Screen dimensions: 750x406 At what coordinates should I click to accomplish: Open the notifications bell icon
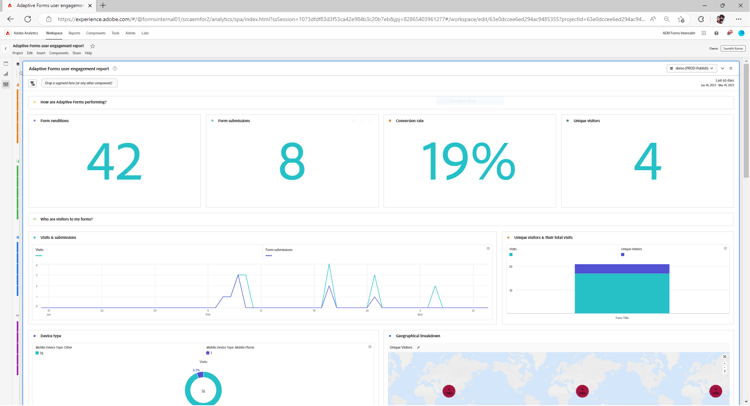tap(729, 33)
